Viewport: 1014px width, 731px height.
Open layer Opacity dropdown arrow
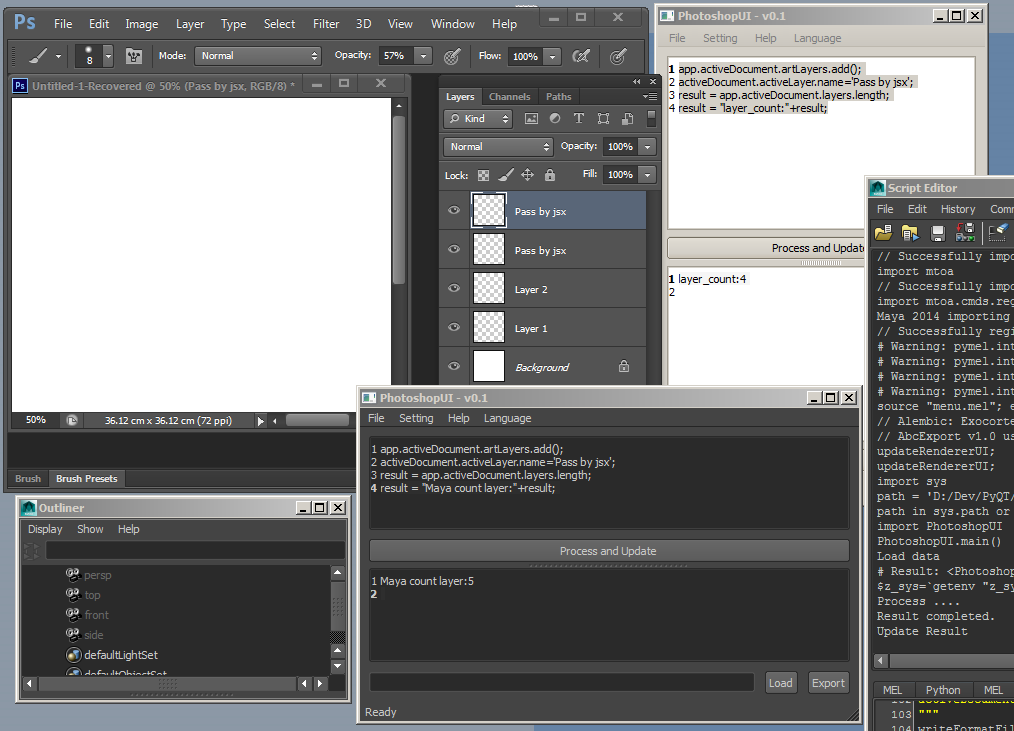(x=647, y=147)
